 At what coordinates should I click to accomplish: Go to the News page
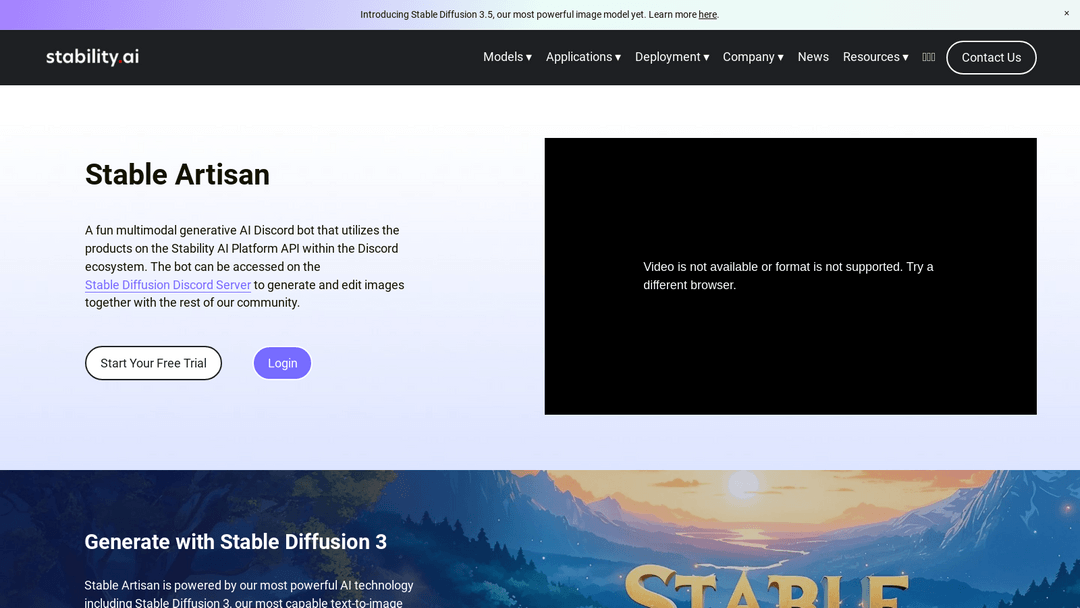(x=813, y=57)
